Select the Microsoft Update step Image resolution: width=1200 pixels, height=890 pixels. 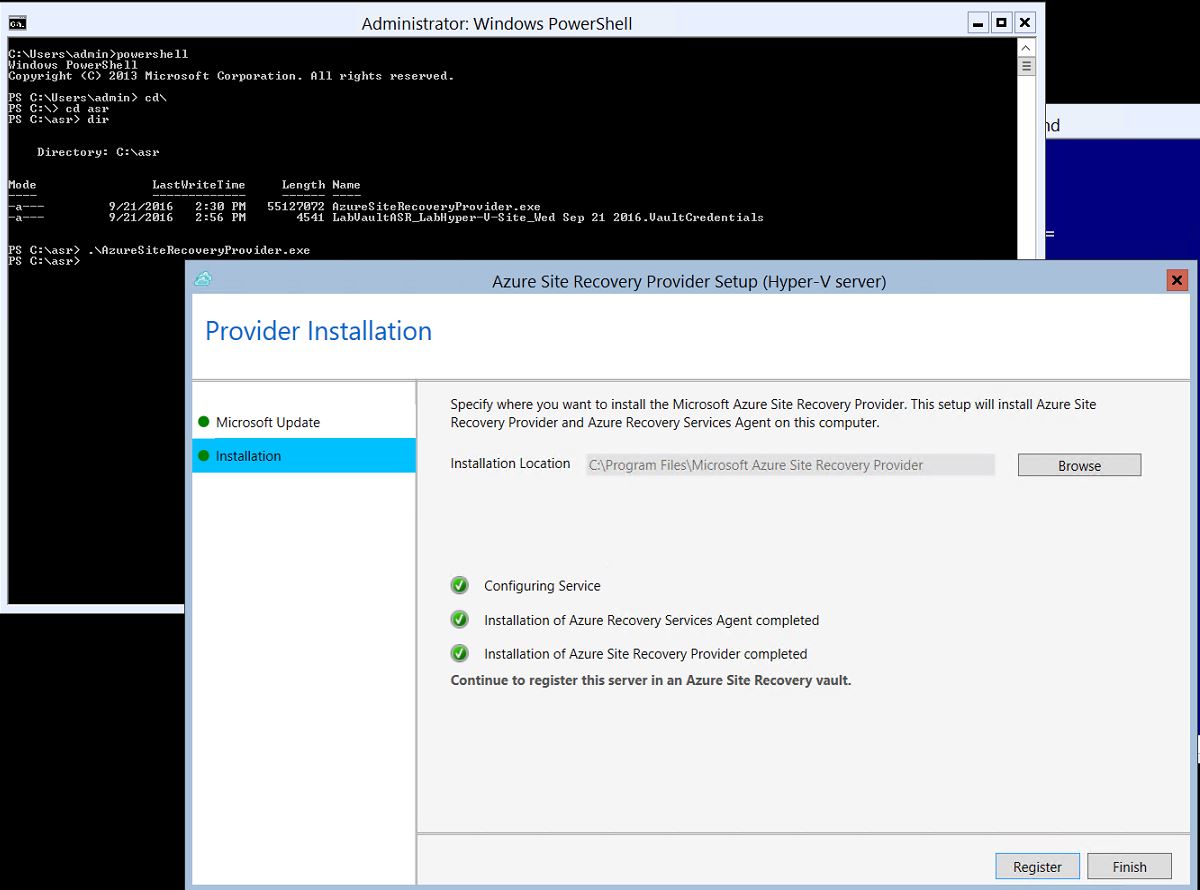[x=267, y=422]
